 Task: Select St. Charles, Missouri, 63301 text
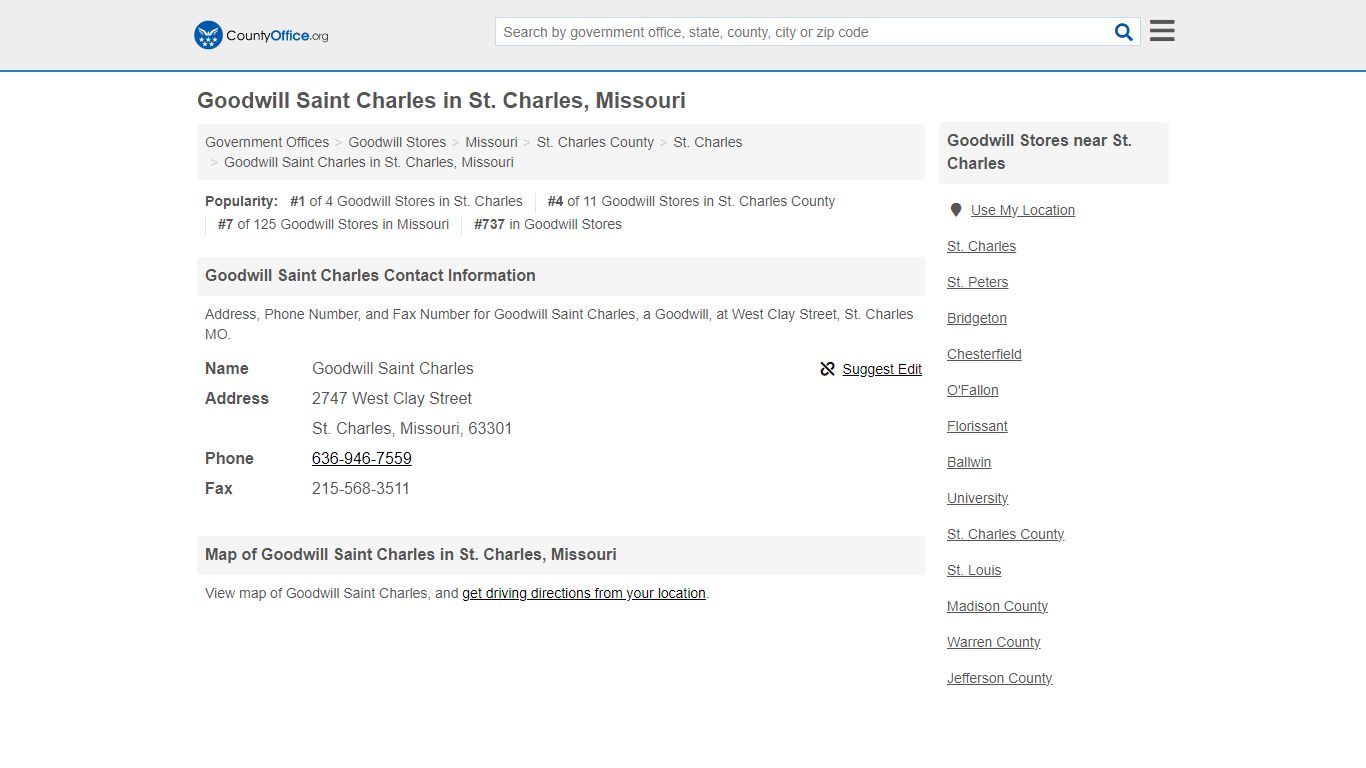coord(412,428)
